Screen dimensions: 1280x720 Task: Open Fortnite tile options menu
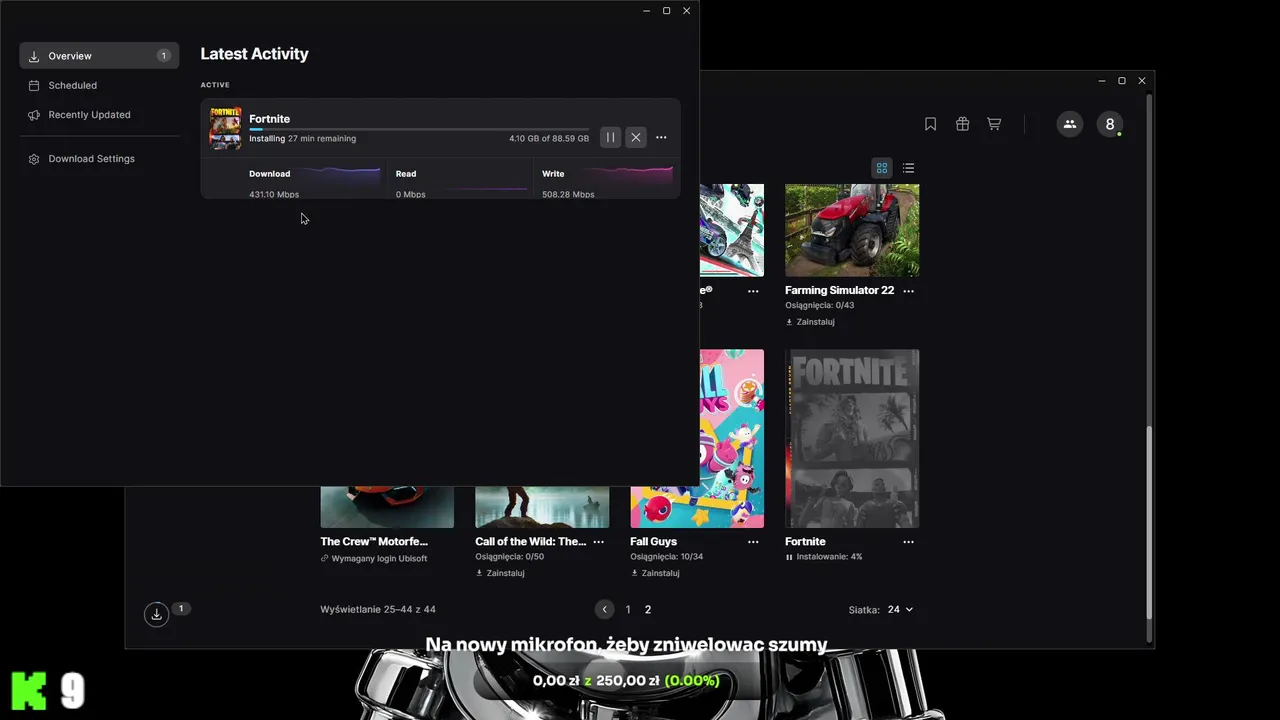(x=908, y=542)
